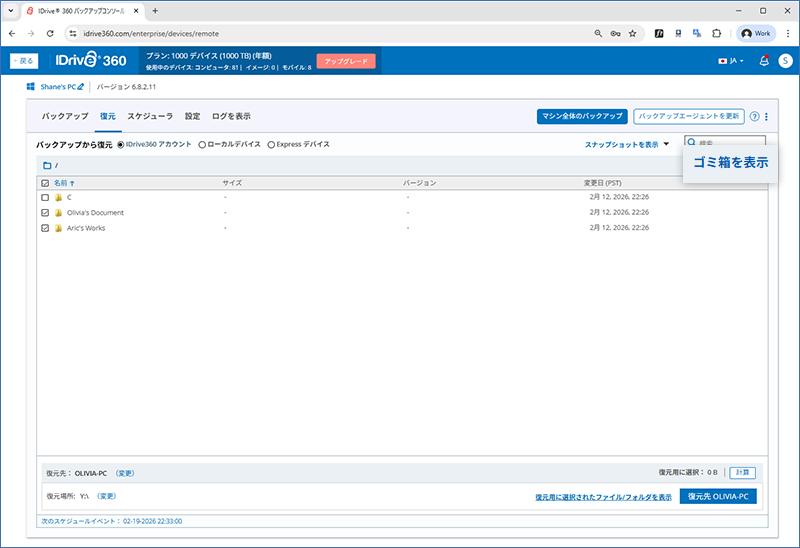The height and width of the screenshot is (548, 800).
Task: Open the notifications bell icon
Action: tap(764, 61)
